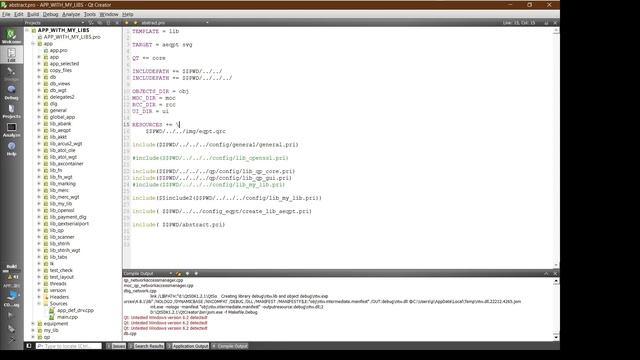Expand the my_lib project
The height and width of the screenshot is (360, 640).
33,330
